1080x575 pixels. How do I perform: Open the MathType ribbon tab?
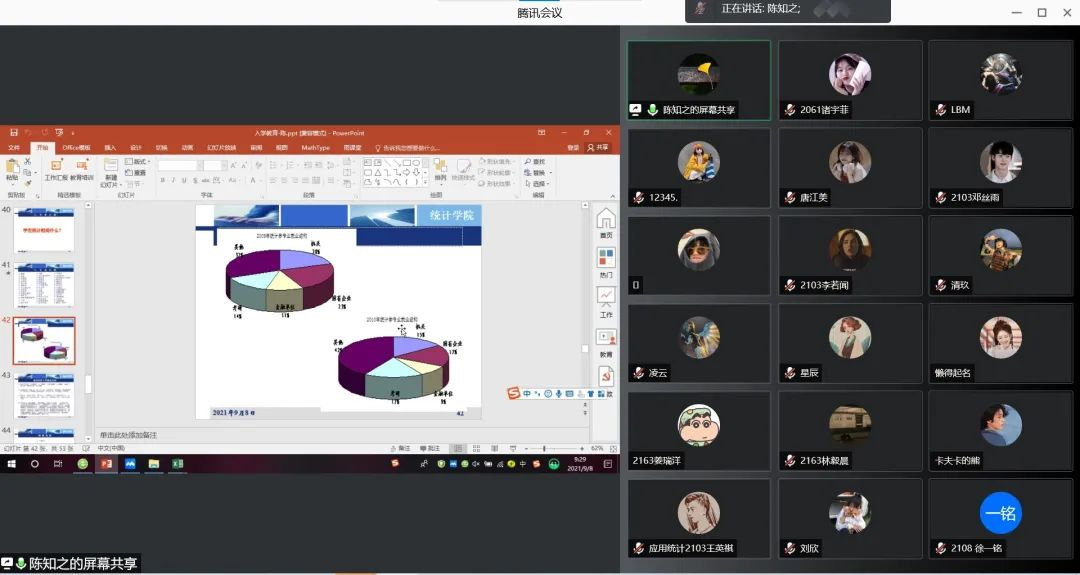[315, 147]
